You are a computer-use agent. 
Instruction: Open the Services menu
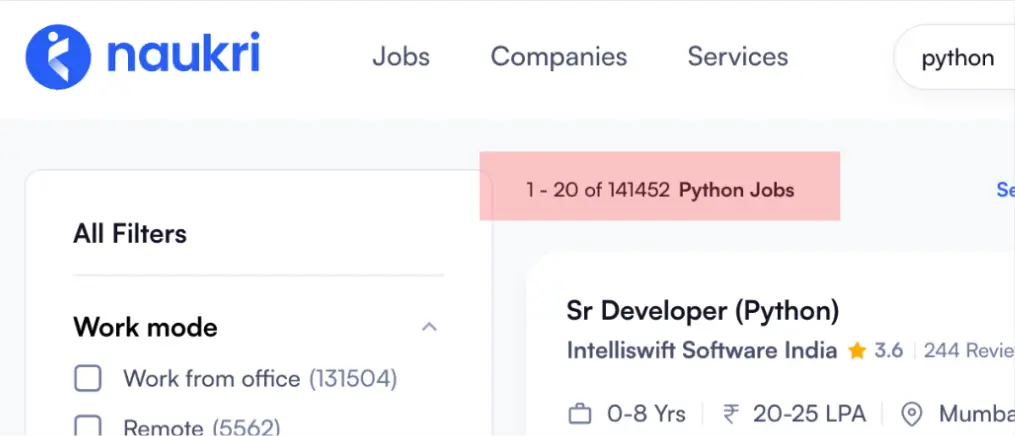pyautogui.click(x=737, y=57)
